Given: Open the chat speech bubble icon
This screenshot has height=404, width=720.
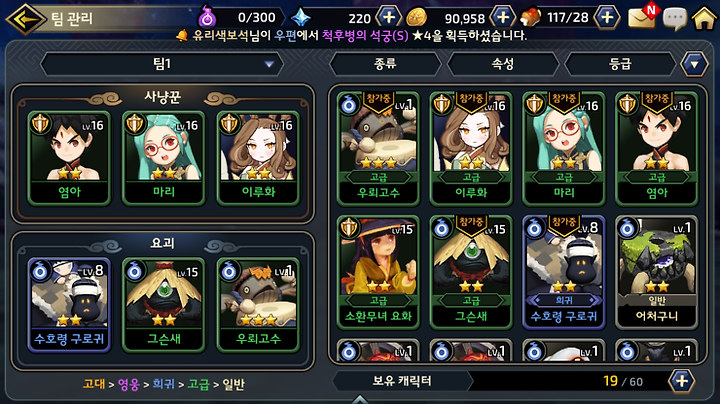Looking at the screenshot, I should click(675, 19).
